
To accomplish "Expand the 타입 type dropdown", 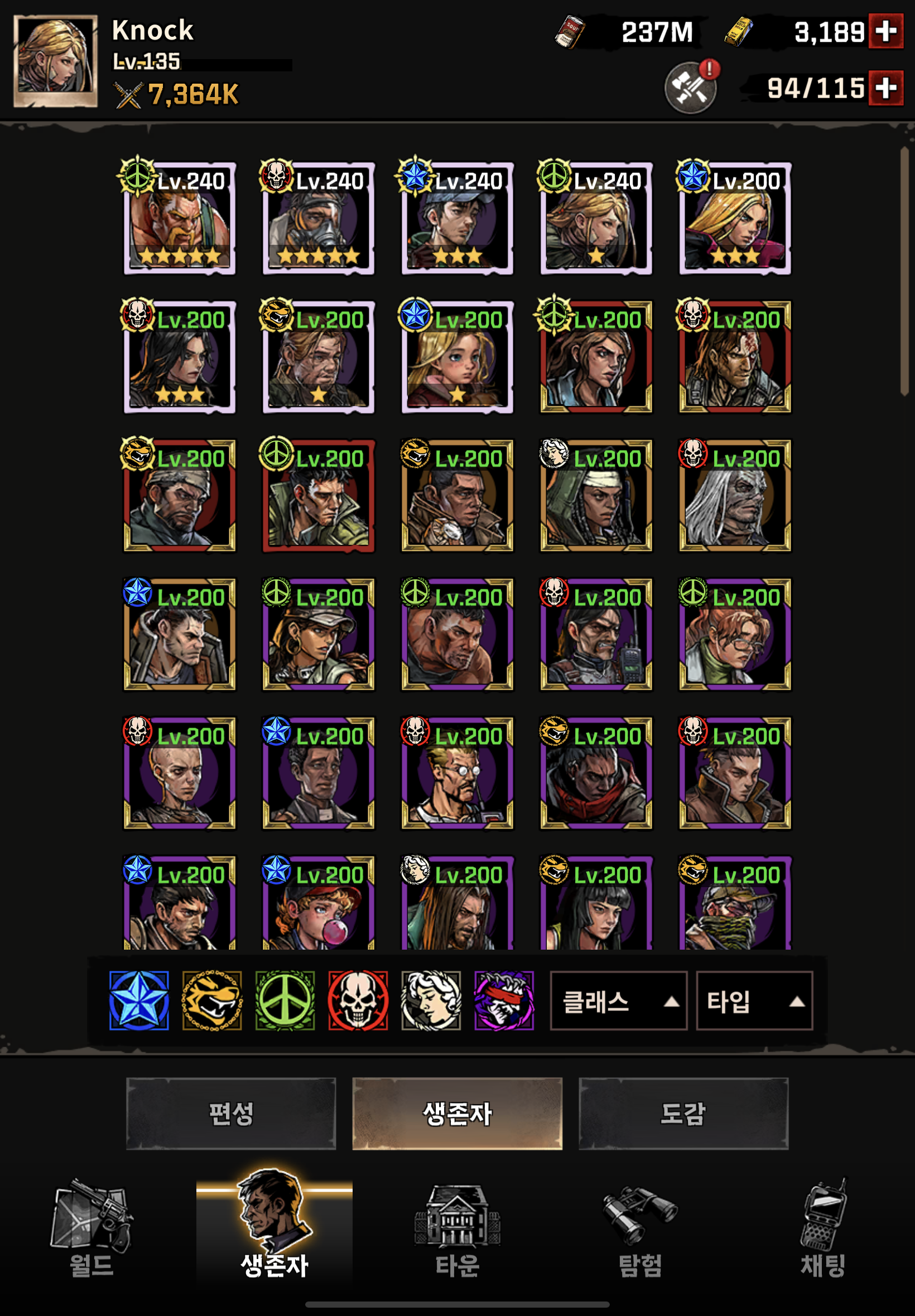I will [x=754, y=1001].
